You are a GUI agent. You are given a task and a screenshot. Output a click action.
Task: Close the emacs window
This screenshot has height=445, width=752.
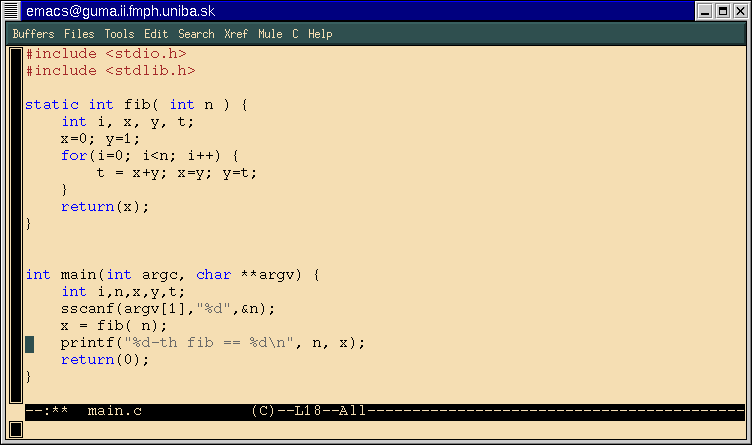740,11
